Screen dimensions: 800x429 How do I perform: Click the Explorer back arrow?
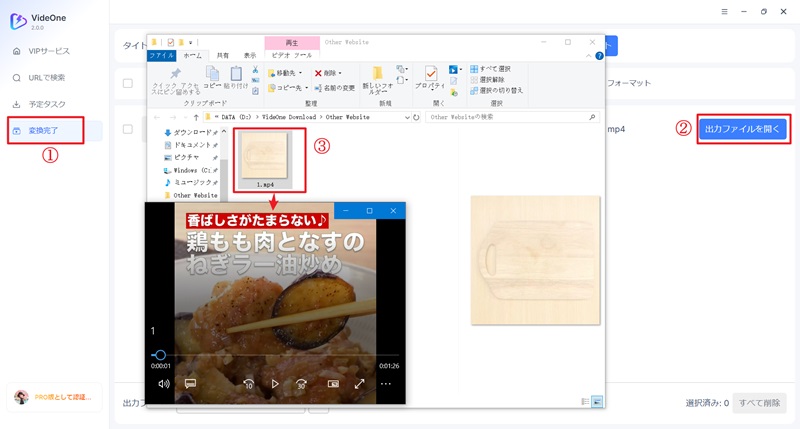coord(157,117)
